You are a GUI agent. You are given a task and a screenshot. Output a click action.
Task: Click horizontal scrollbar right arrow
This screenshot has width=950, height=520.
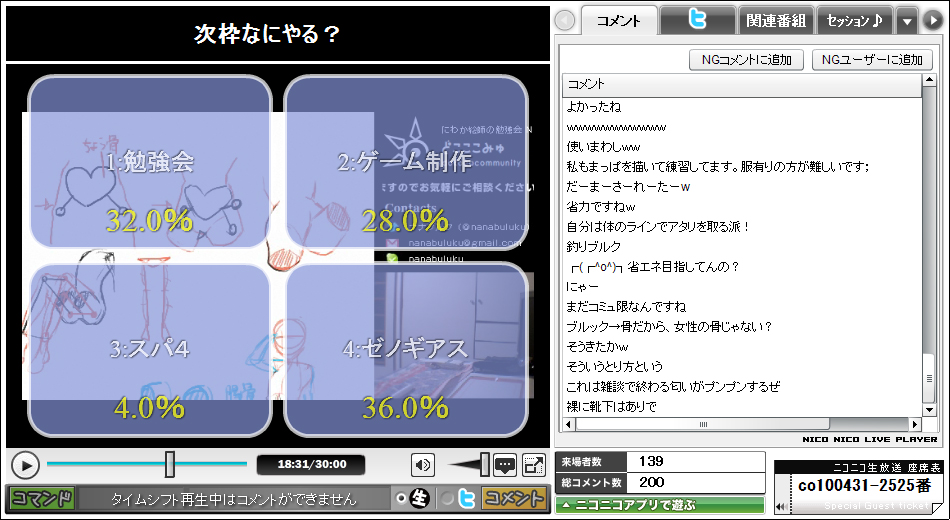tap(915, 424)
